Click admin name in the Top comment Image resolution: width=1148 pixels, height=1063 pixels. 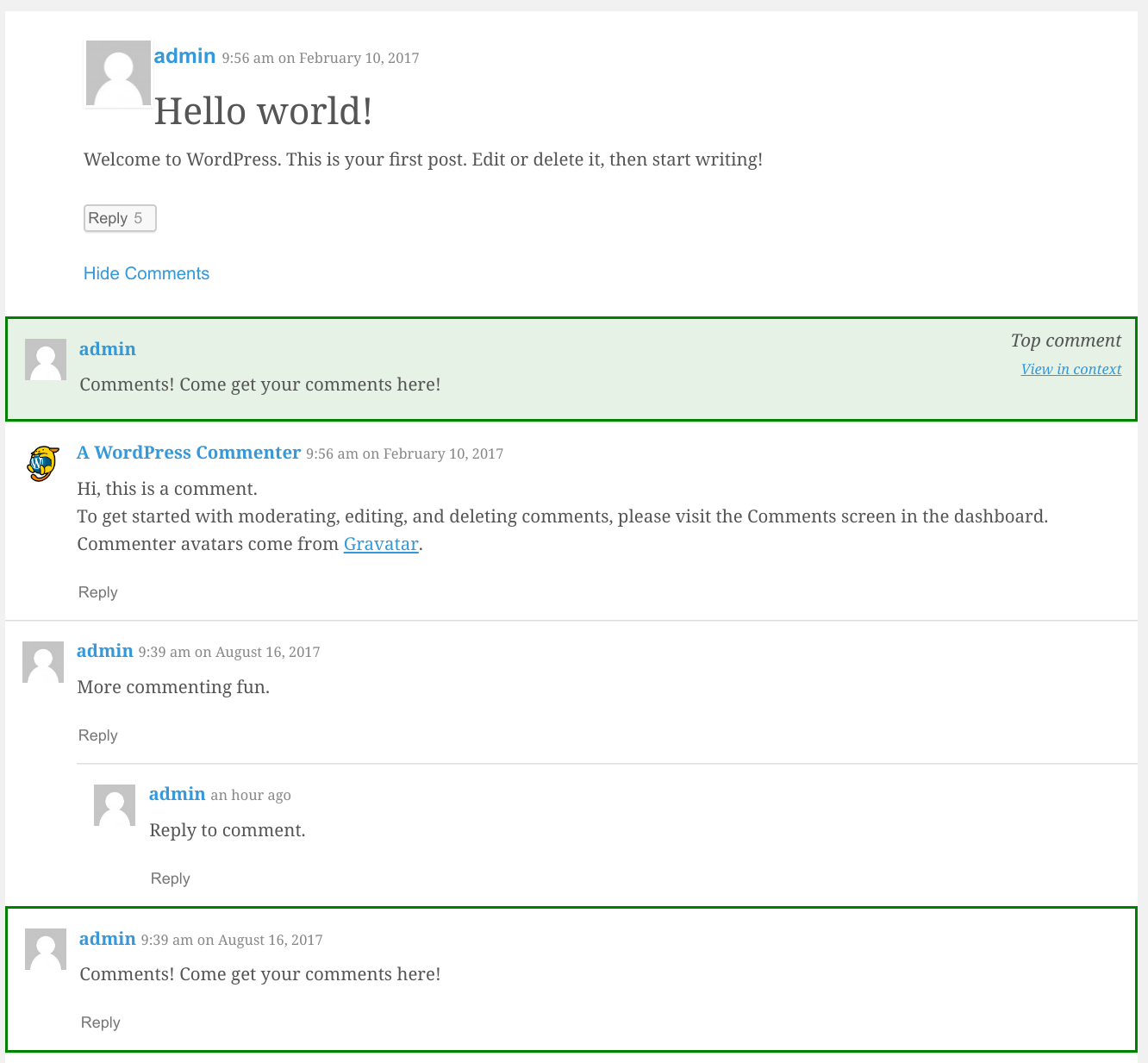[x=108, y=349]
